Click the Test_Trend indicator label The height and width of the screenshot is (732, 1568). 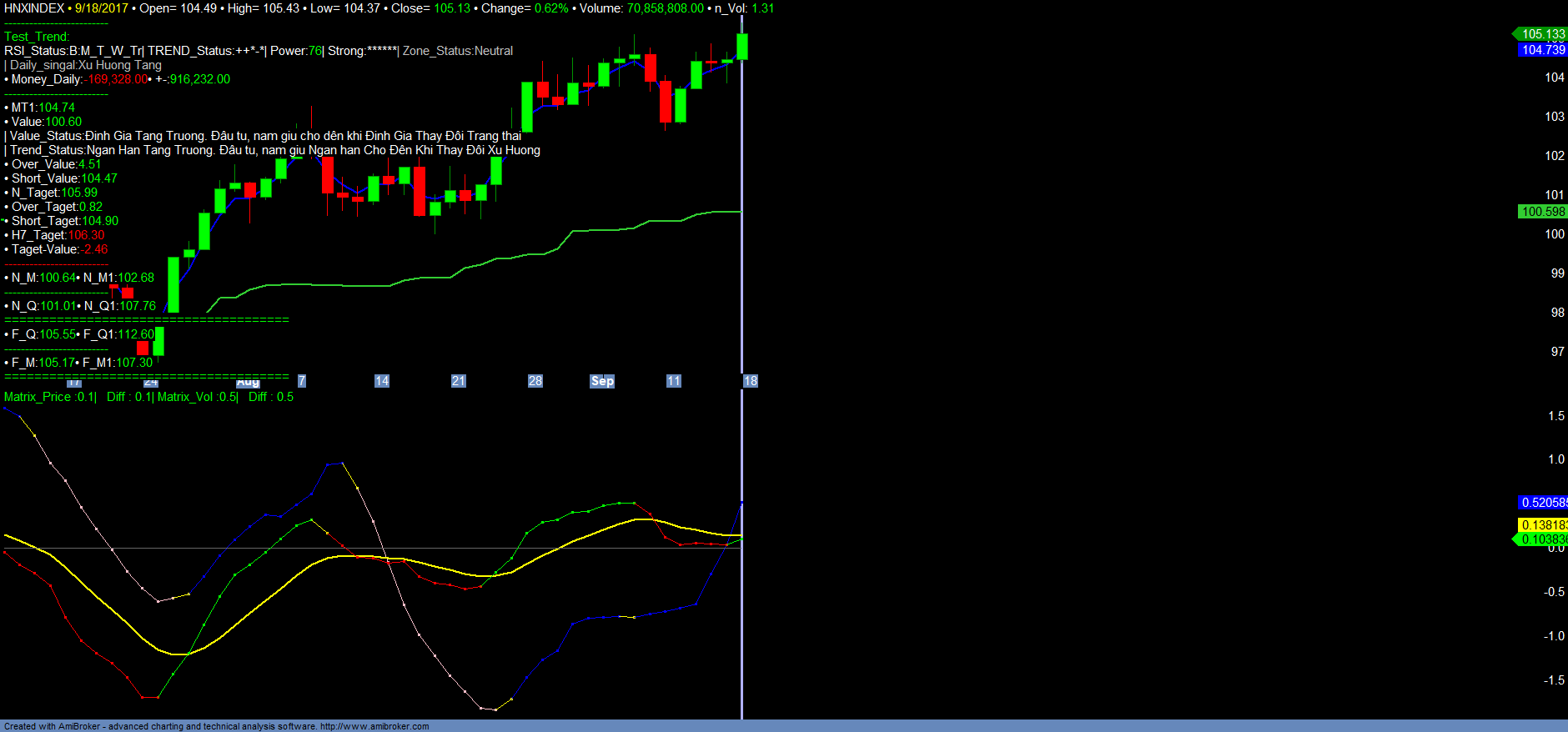point(37,37)
